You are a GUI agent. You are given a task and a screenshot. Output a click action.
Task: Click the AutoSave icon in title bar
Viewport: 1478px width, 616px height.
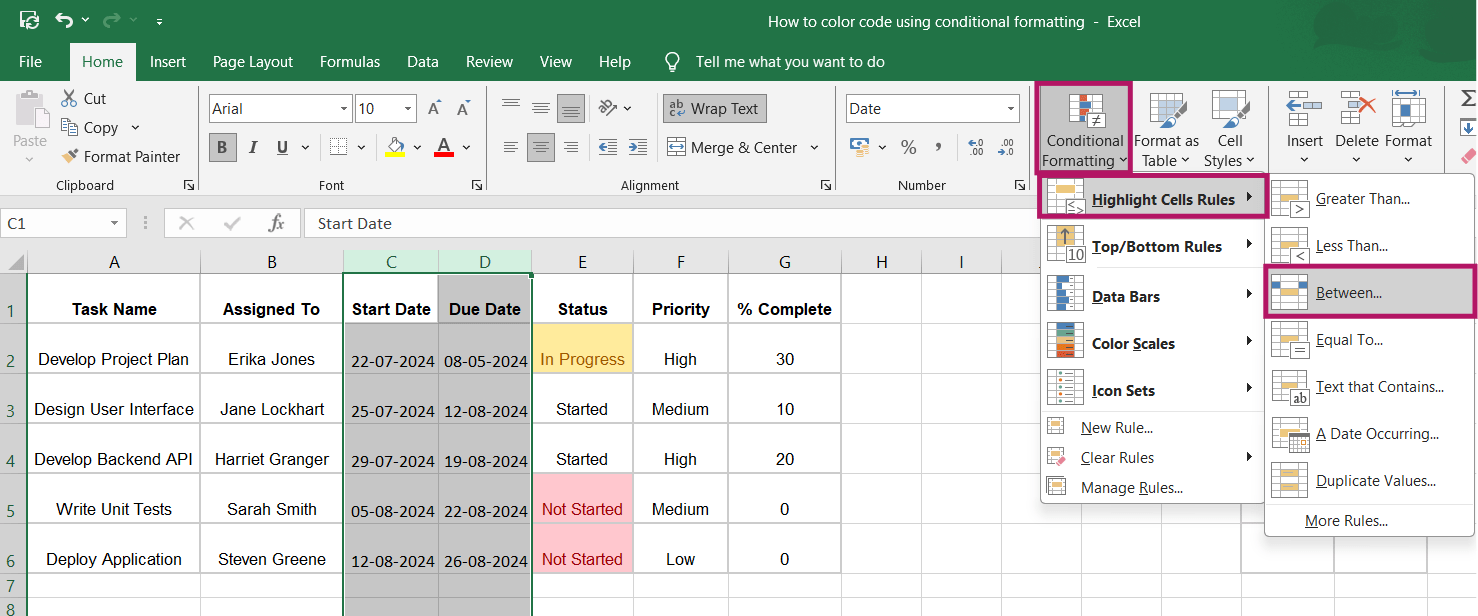(29, 21)
